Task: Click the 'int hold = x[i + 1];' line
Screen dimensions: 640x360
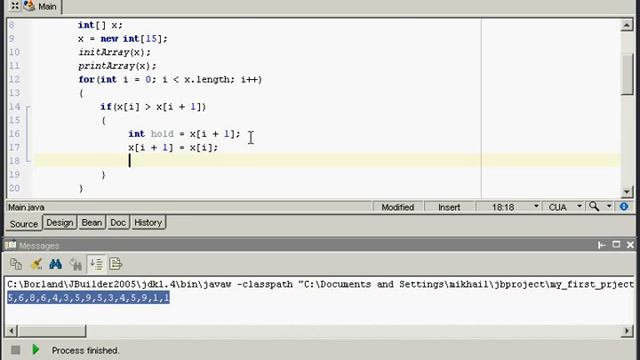Action: pyautogui.click(x=184, y=134)
